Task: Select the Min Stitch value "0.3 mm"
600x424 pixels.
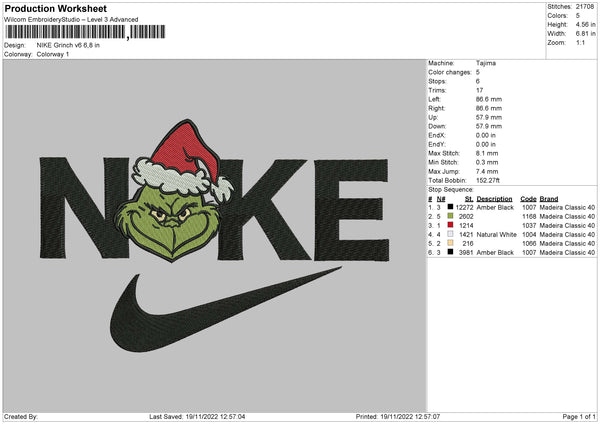Action: (487, 162)
